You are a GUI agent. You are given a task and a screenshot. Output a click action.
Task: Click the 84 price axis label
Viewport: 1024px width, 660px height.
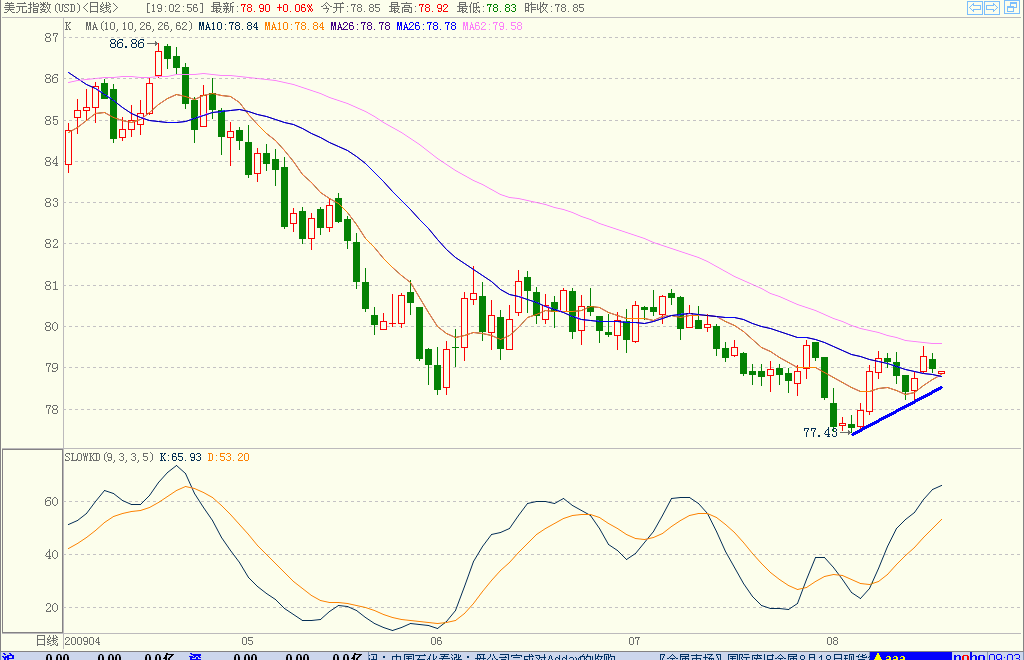pyautogui.click(x=52, y=161)
